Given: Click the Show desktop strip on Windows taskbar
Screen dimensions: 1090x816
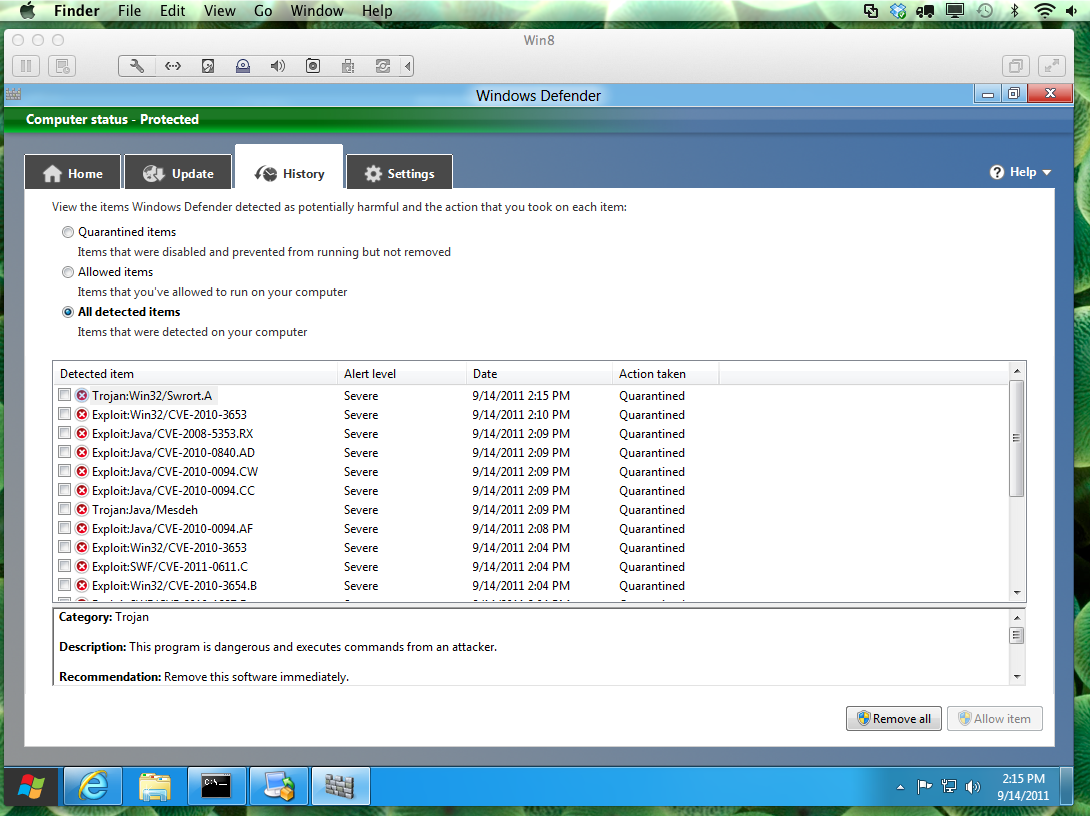Looking at the screenshot, I should 1066,786.
